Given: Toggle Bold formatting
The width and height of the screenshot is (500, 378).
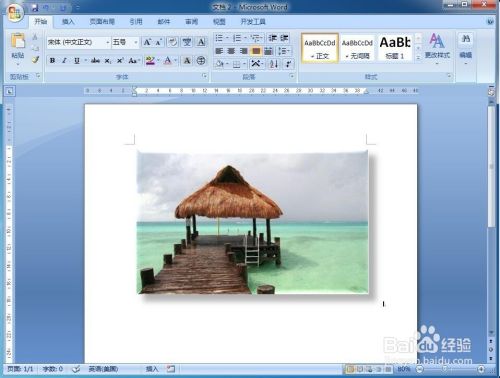Looking at the screenshot, I should [x=52, y=61].
